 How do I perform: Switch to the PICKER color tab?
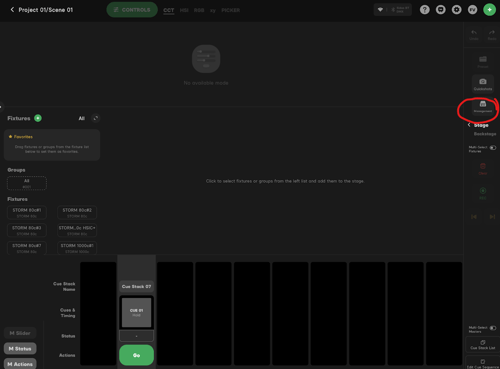pos(231,10)
